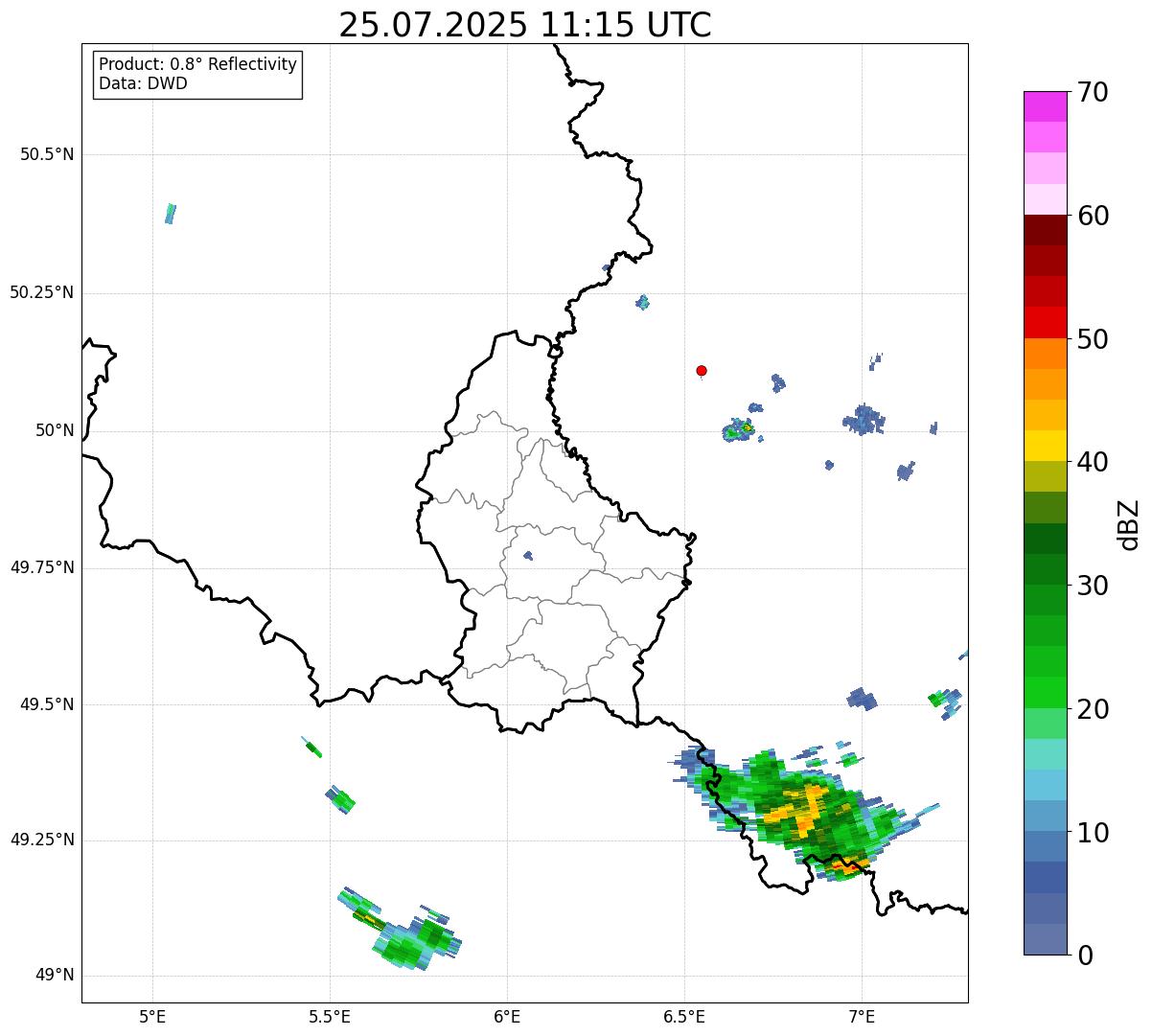Click the '50.25°N' latitude label

pos(41,292)
